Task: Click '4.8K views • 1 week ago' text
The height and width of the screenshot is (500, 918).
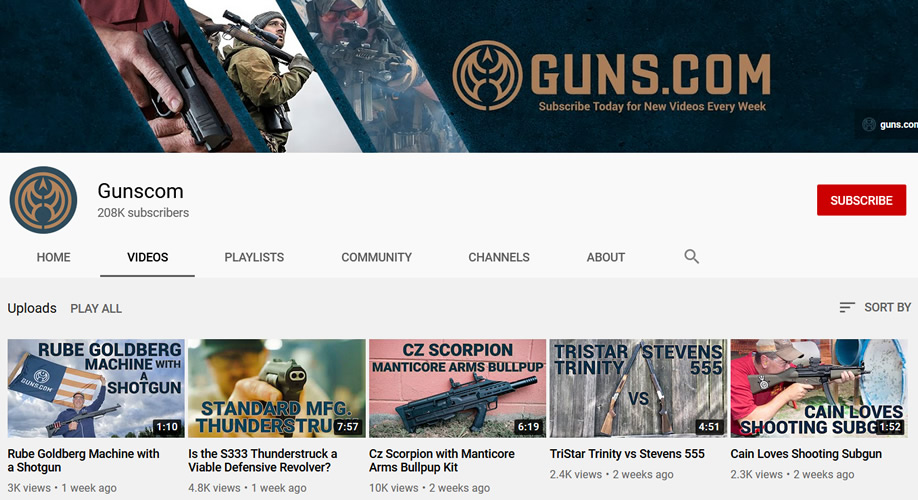Action: pos(247,488)
